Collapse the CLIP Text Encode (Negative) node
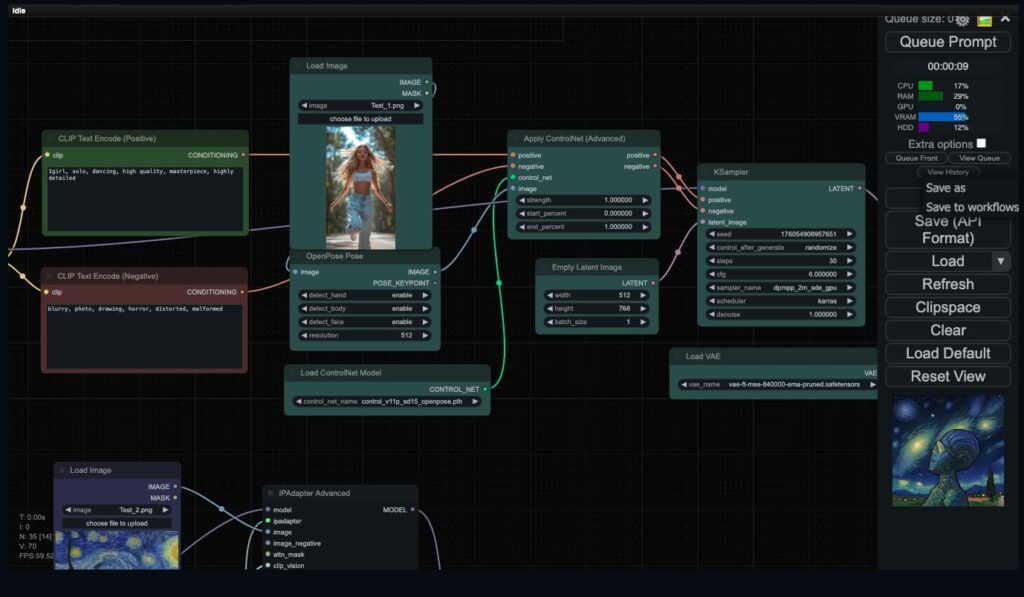This screenshot has width=1024, height=597. [x=49, y=276]
